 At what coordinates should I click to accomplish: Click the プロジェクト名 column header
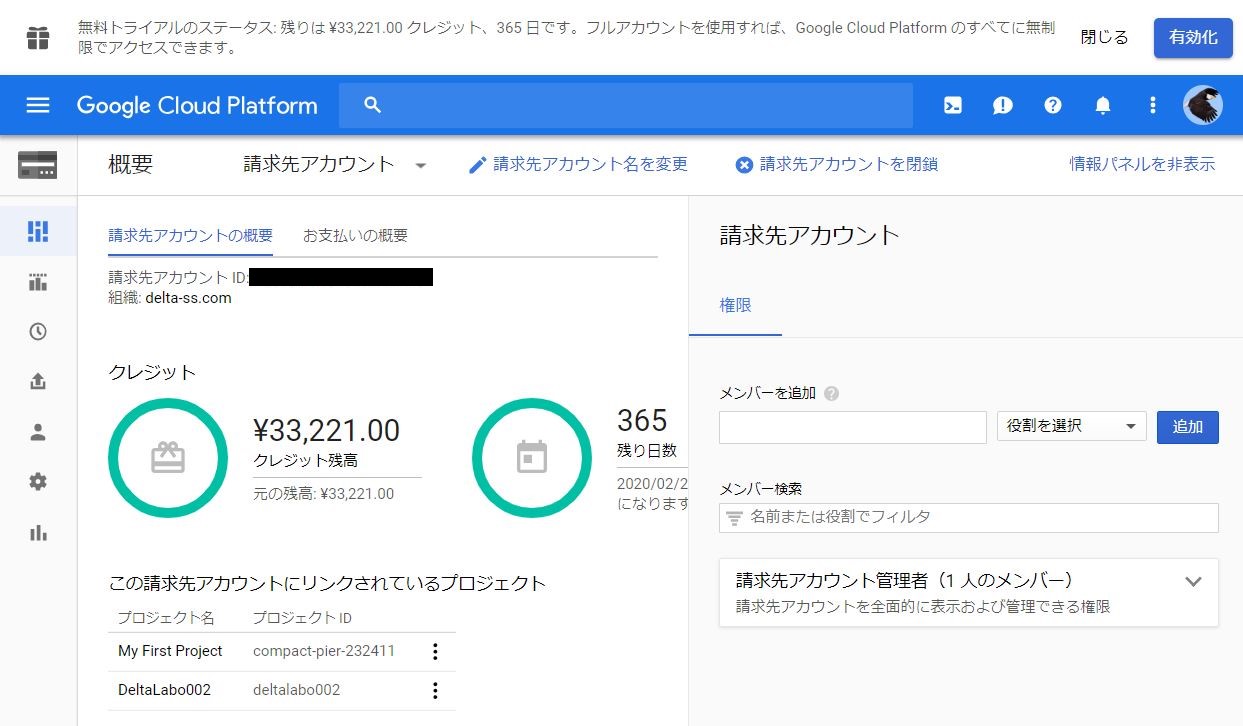click(166, 618)
